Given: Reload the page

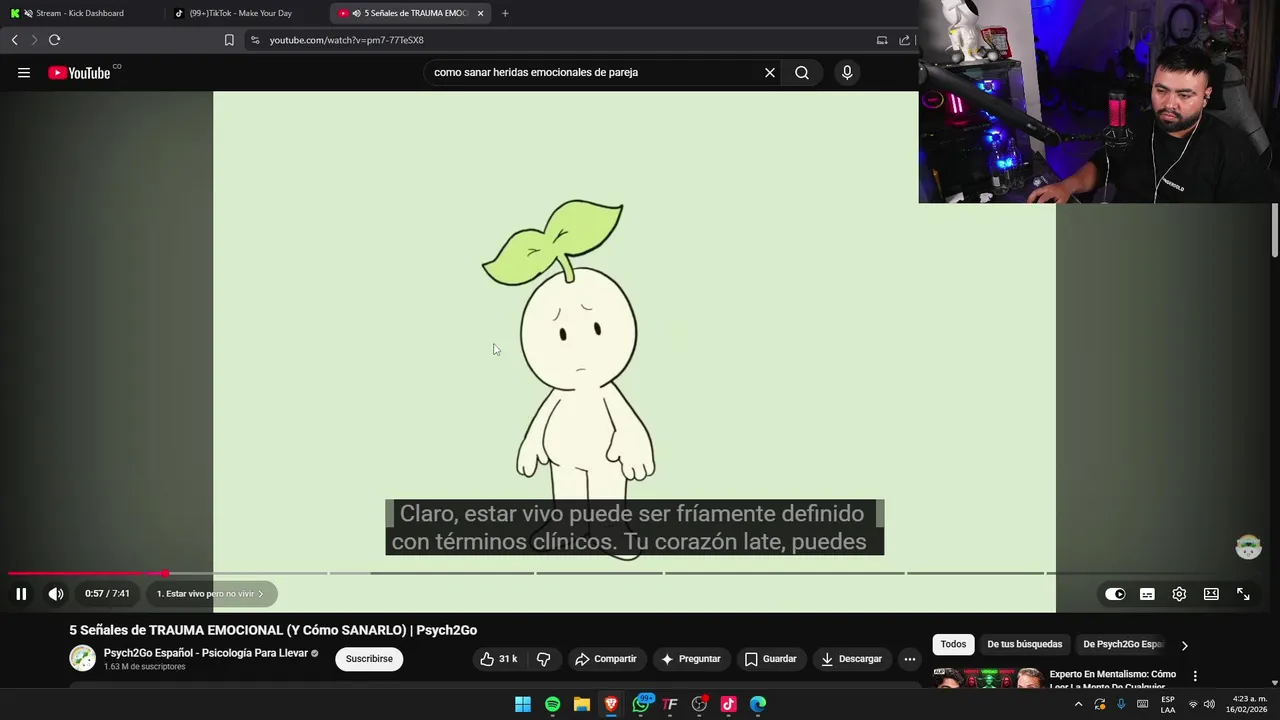Looking at the screenshot, I should point(54,40).
